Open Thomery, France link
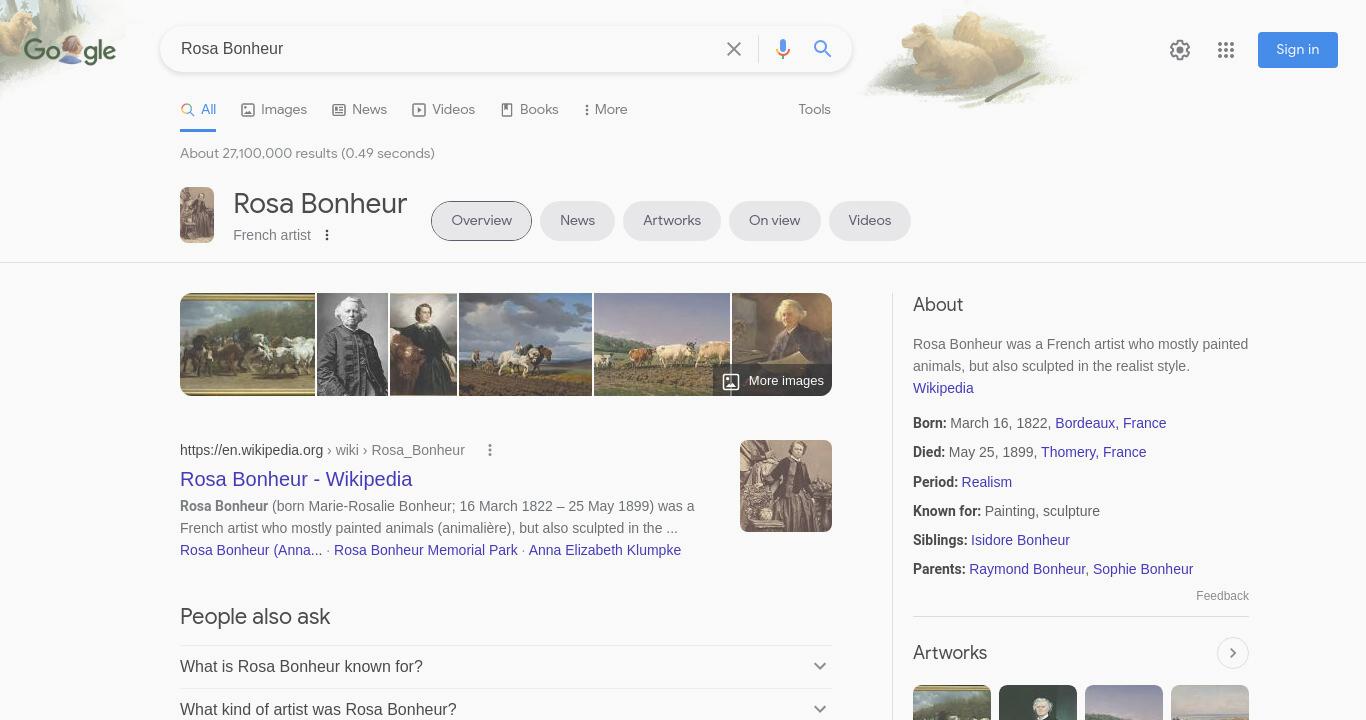This screenshot has height=720, width=1366. point(1093,452)
